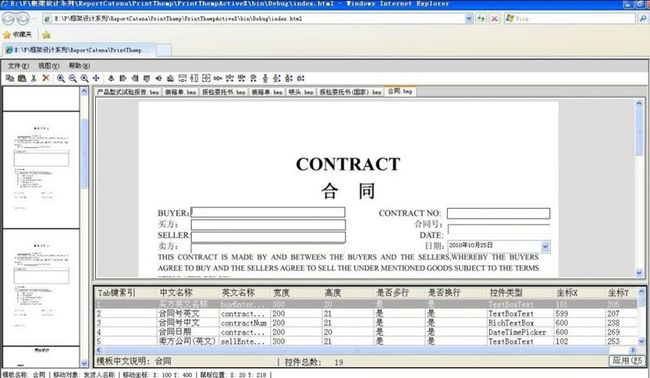This screenshot has width=650, height=378.
Task: Select the 合同日期 row in the grid
Action: 366,332
